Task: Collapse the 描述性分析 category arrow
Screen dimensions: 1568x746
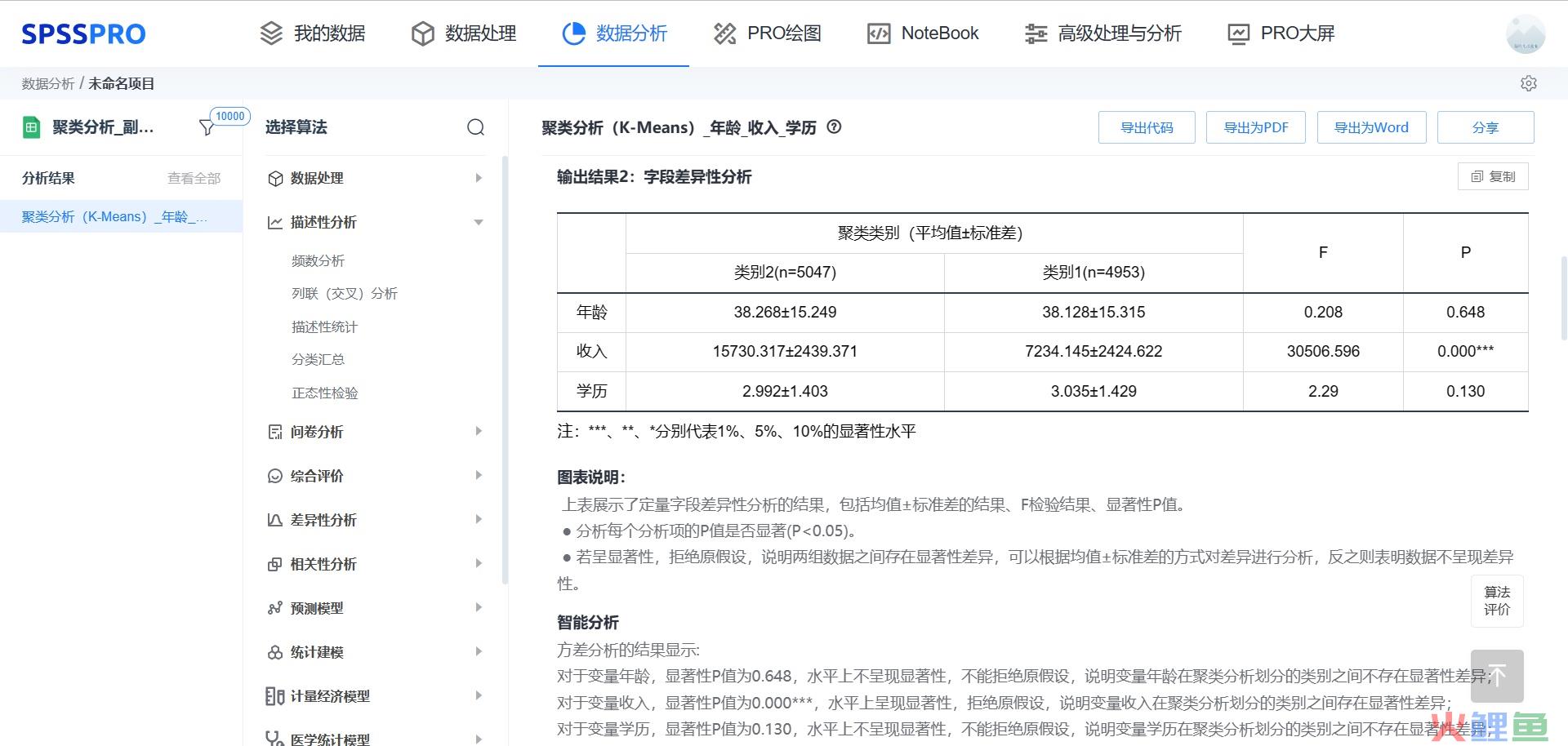Action: [x=479, y=222]
